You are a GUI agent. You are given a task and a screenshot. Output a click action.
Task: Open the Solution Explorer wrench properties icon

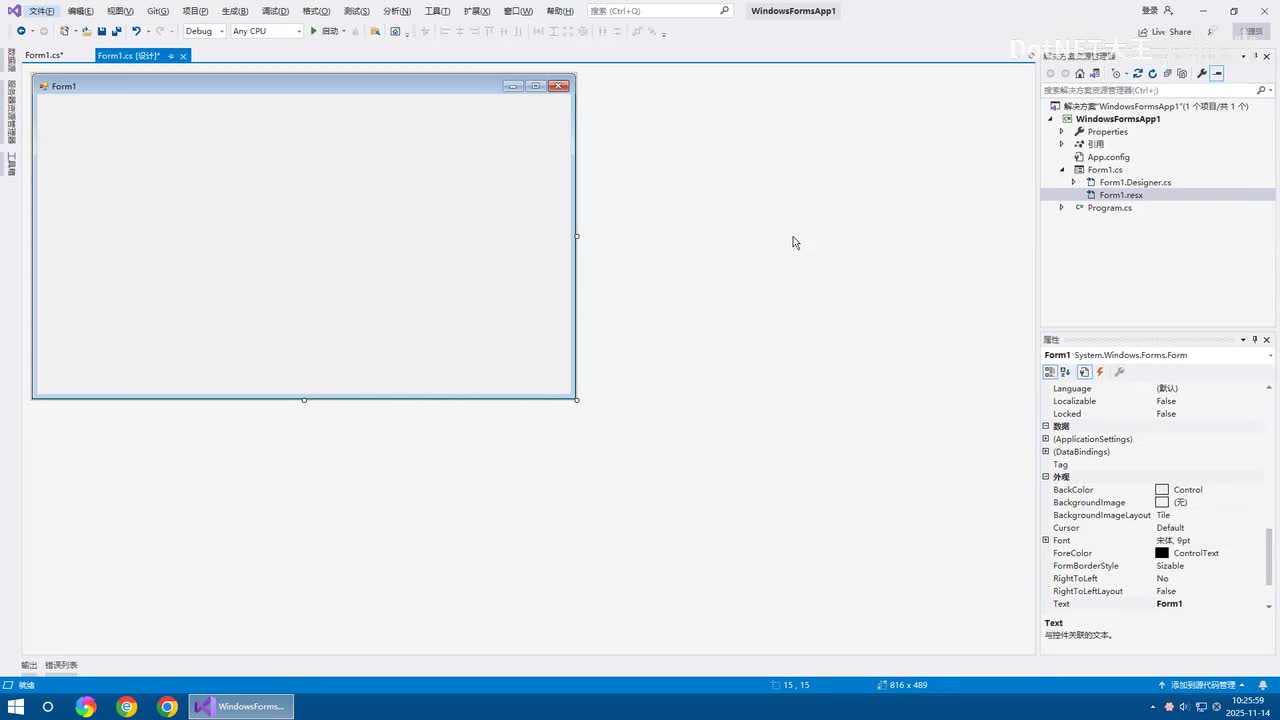(1202, 73)
